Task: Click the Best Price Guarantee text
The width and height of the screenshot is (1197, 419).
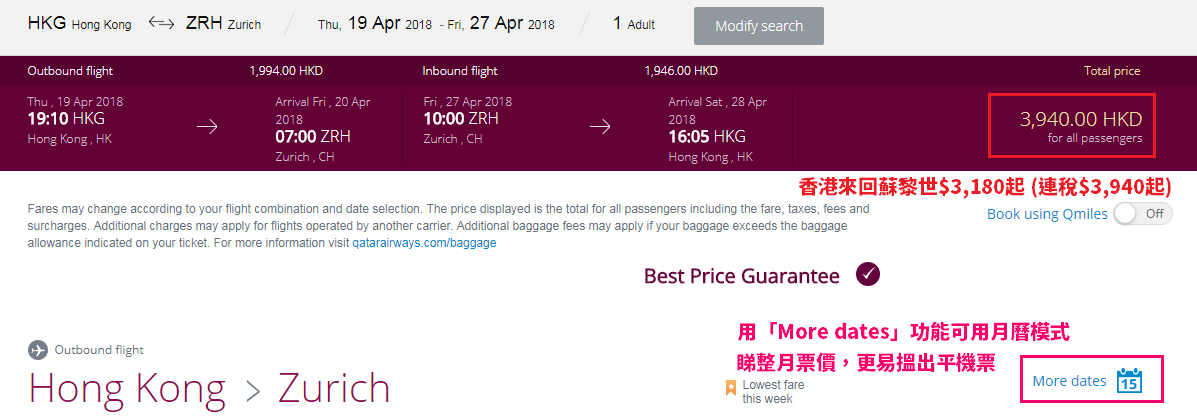Action: click(742, 276)
